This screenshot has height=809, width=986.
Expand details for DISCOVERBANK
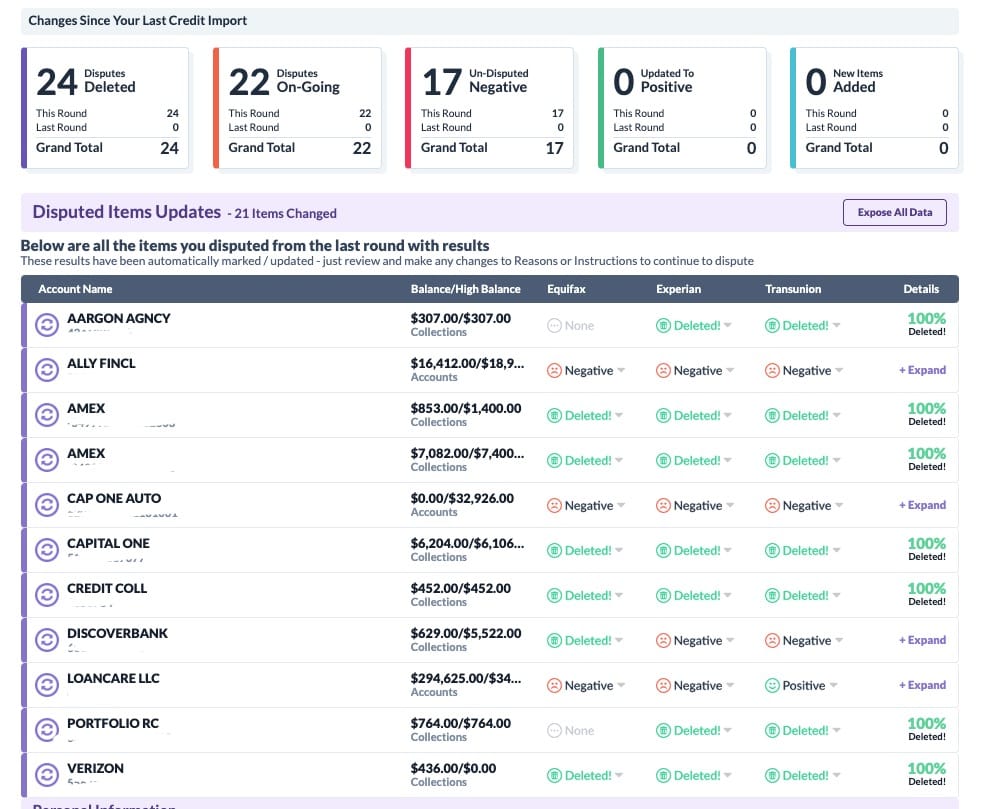click(x=922, y=640)
